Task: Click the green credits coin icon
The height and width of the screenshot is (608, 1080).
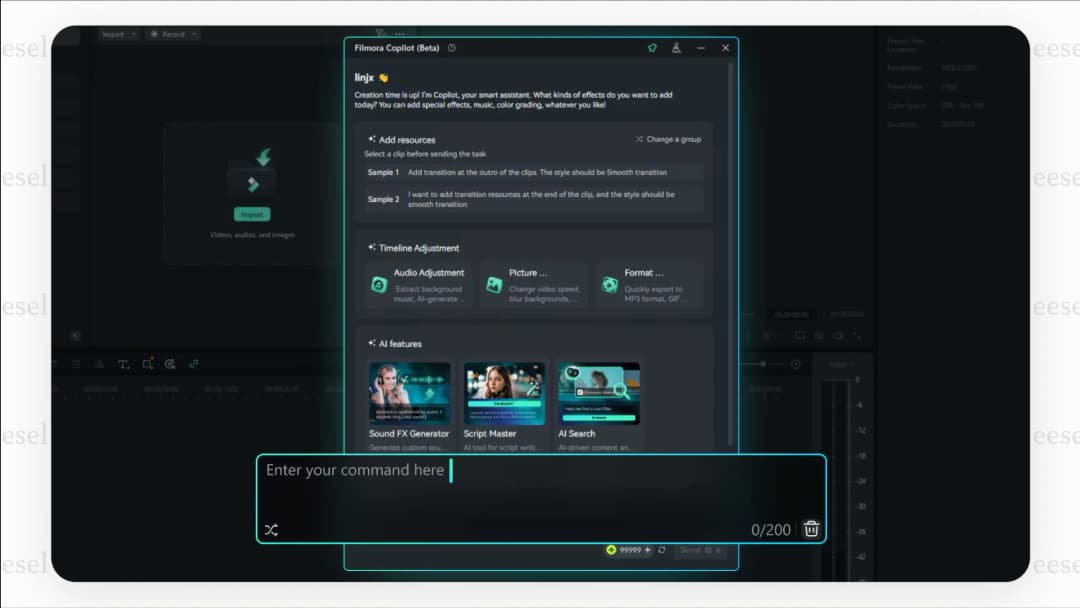Action: [x=611, y=550]
